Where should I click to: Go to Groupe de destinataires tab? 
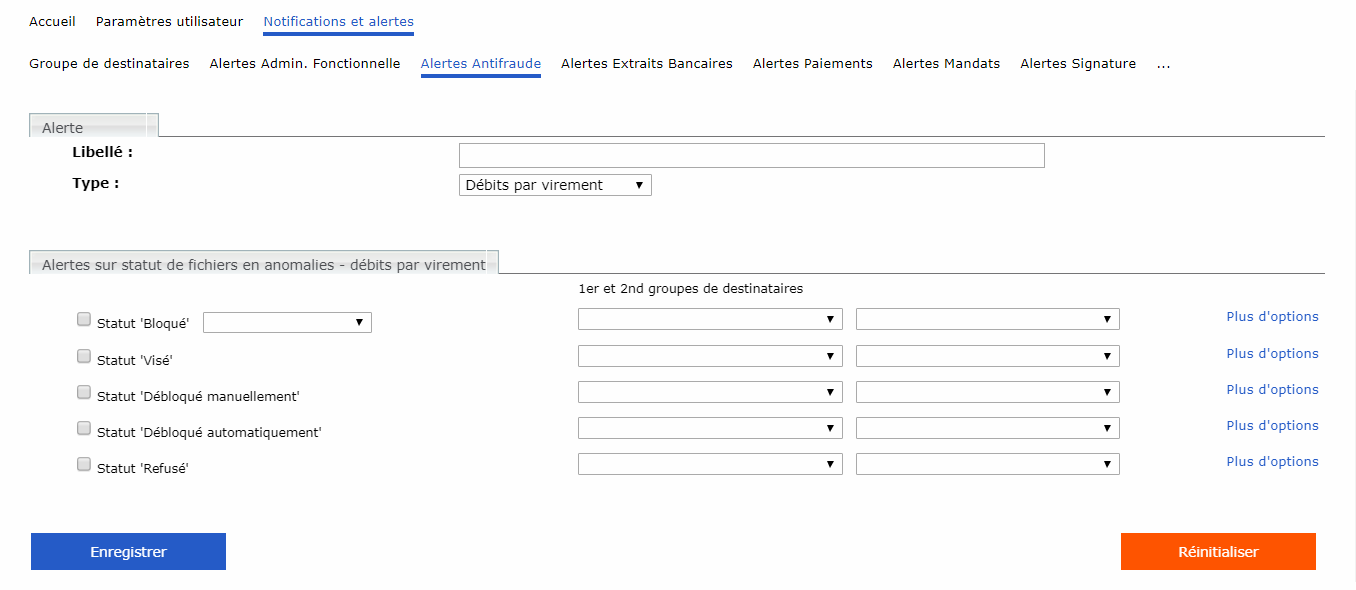pyautogui.click(x=109, y=64)
